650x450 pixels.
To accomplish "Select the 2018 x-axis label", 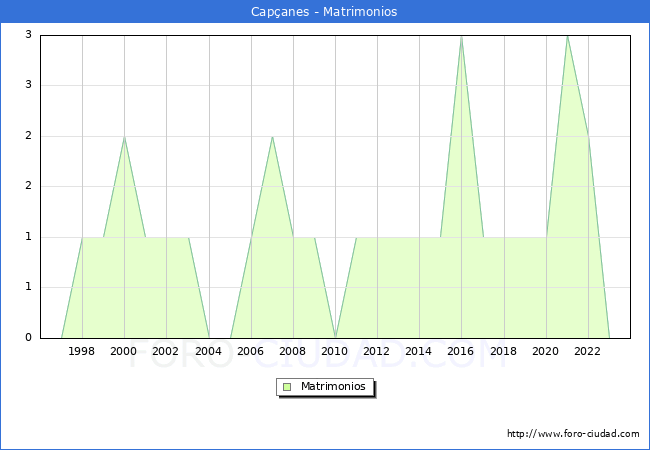I will point(503,351).
